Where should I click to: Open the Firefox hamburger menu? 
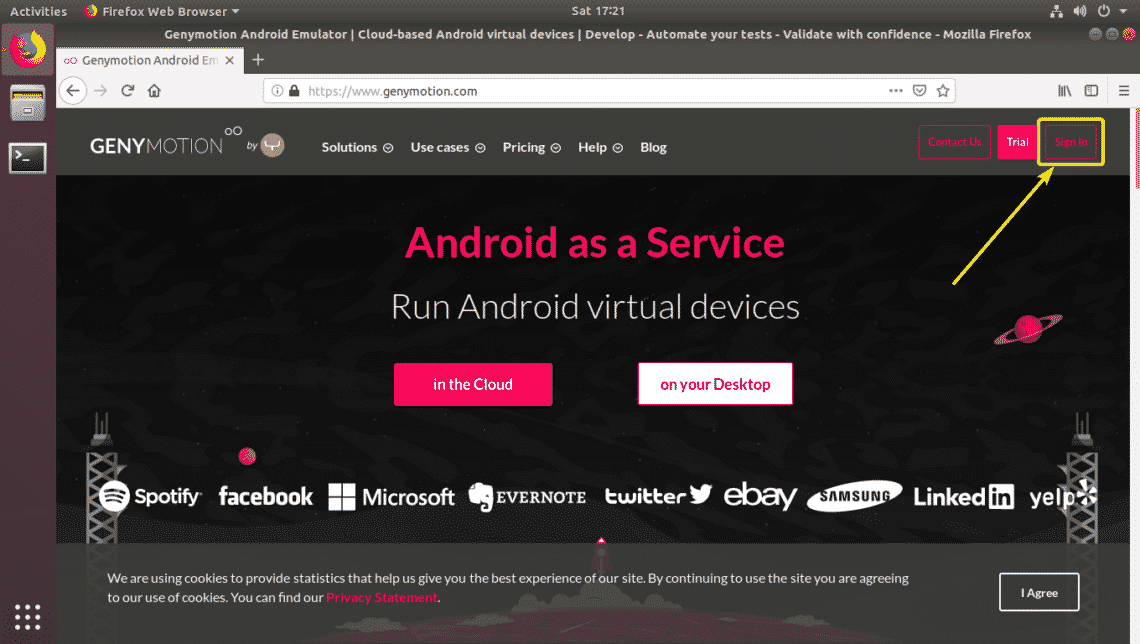click(1124, 91)
